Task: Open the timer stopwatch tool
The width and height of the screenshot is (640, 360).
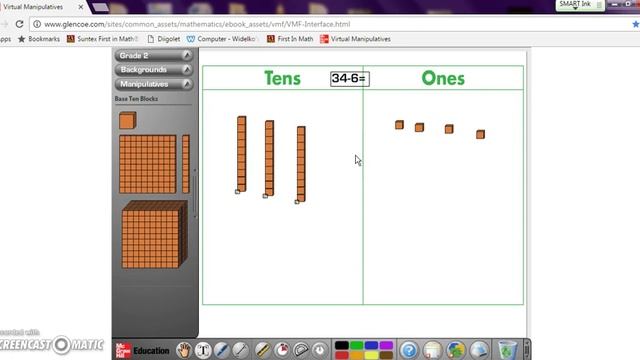Action: point(282,350)
